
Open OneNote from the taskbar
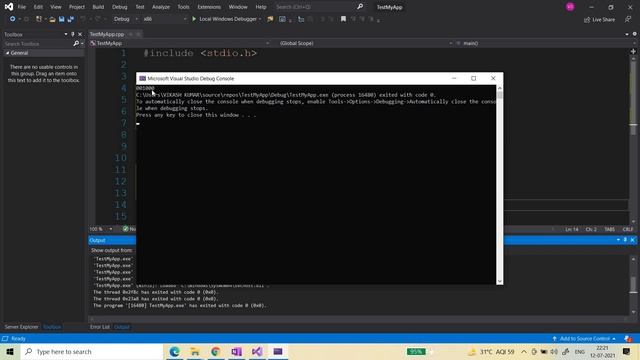(236, 351)
